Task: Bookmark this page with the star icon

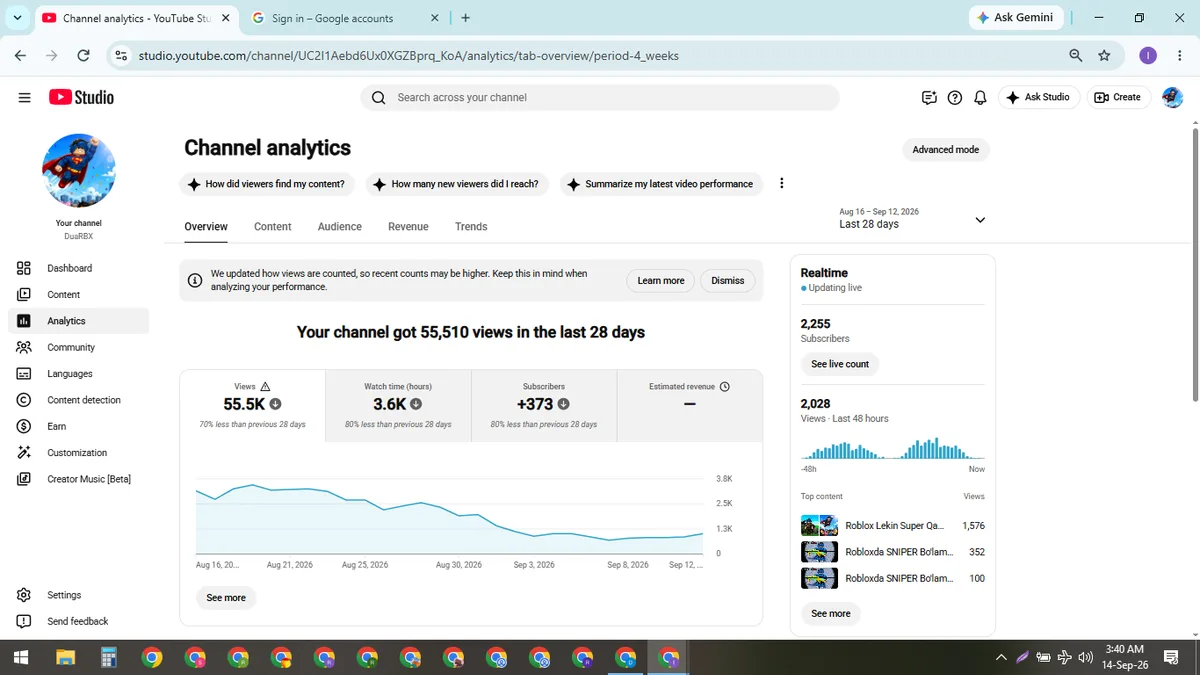Action: (1104, 56)
